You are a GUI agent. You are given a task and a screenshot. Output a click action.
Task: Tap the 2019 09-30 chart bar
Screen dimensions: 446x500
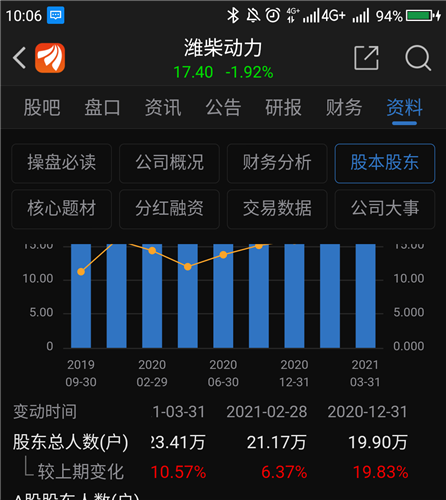click(x=81, y=296)
